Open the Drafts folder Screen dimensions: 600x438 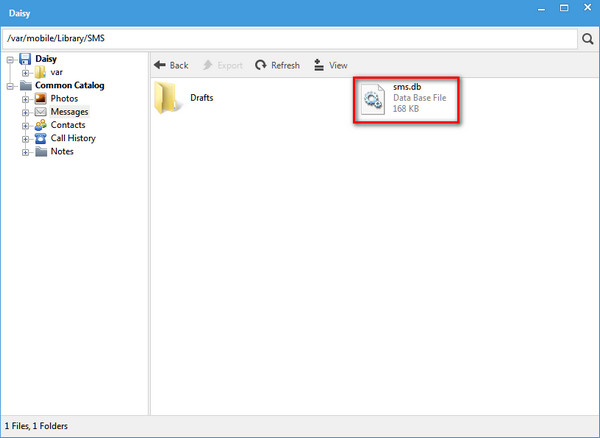(186, 98)
